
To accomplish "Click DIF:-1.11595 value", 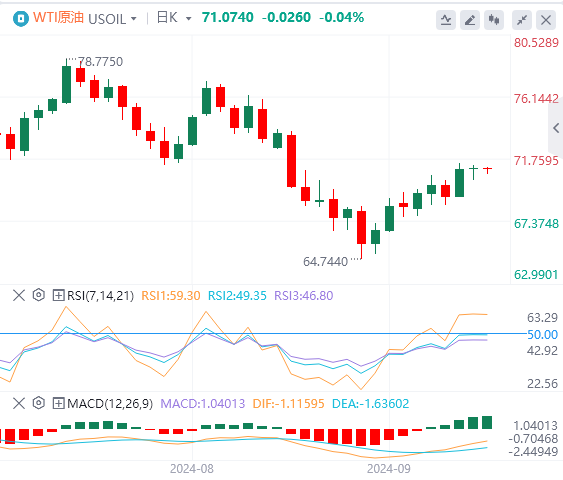I will click(288, 404).
